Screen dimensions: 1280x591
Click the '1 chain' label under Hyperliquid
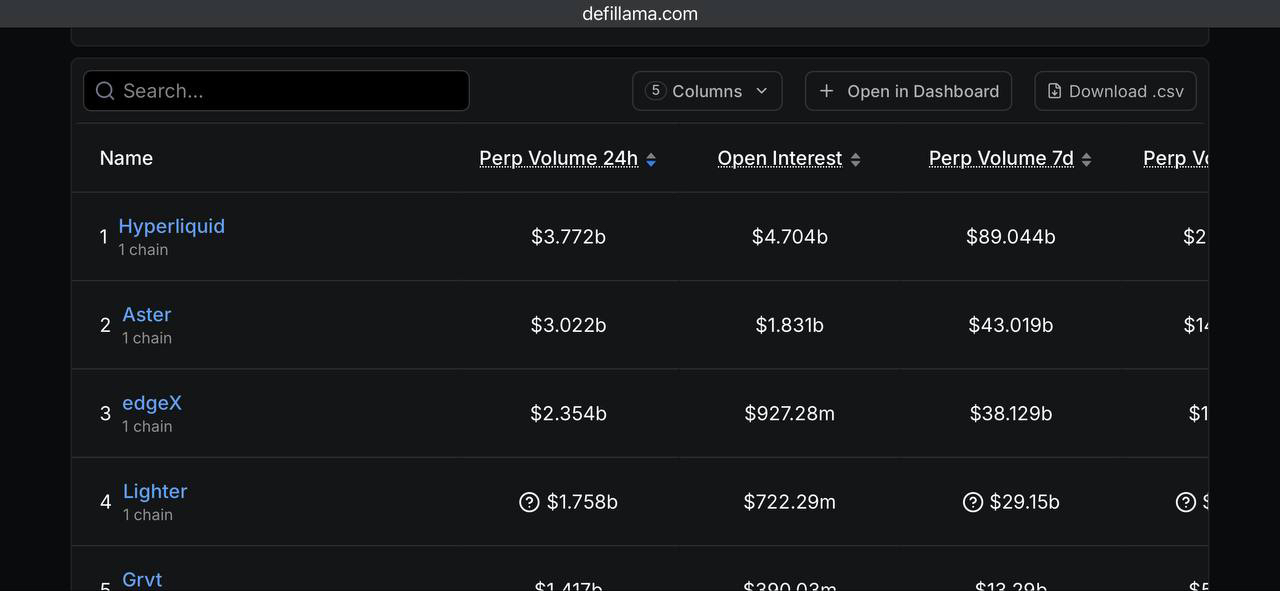click(143, 250)
